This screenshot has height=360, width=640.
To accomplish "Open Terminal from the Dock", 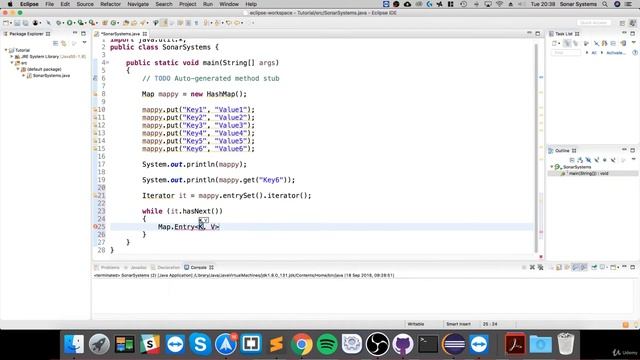I will tap(428, 344).
